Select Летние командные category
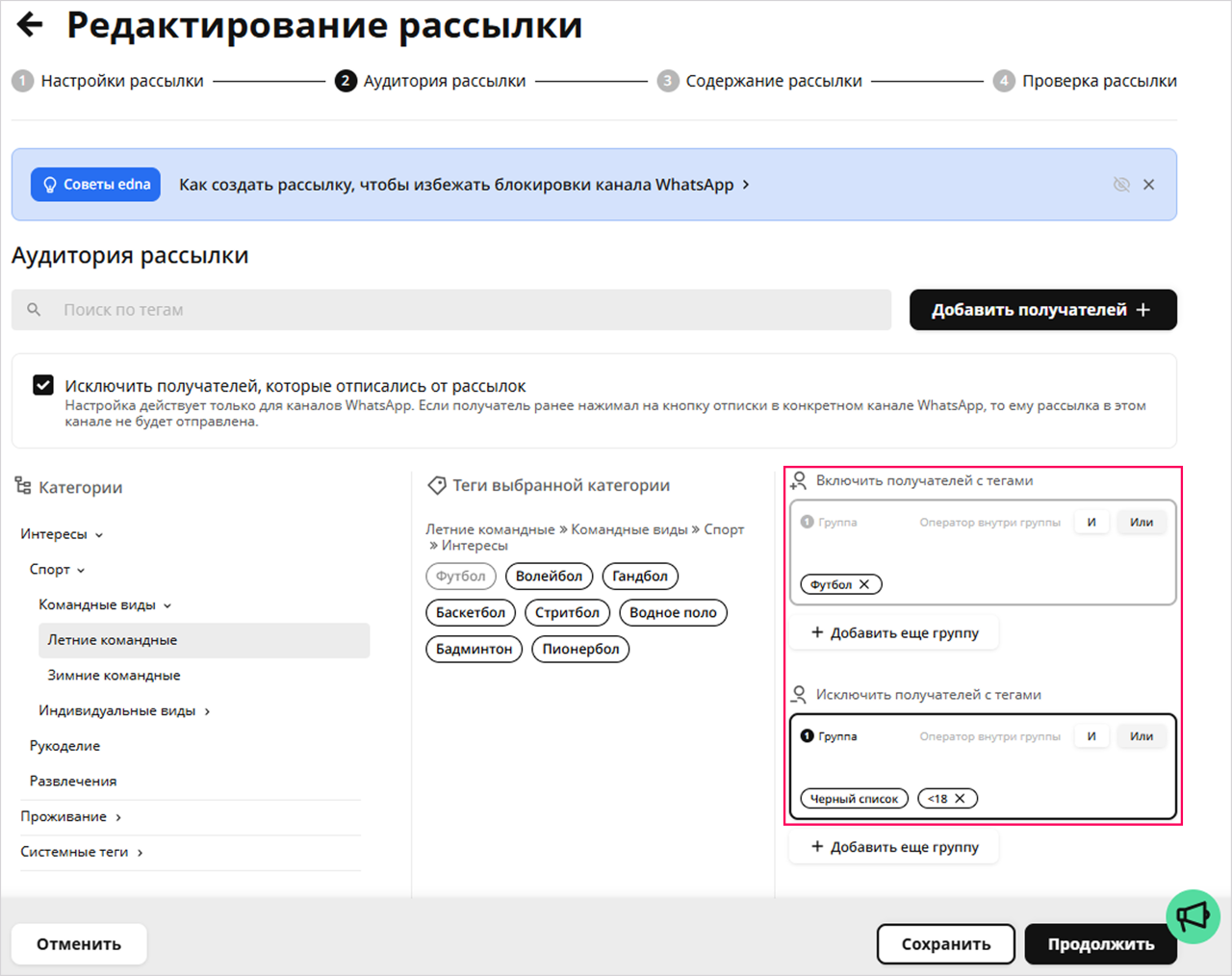 pyautogui.click(x=204, y=640)
